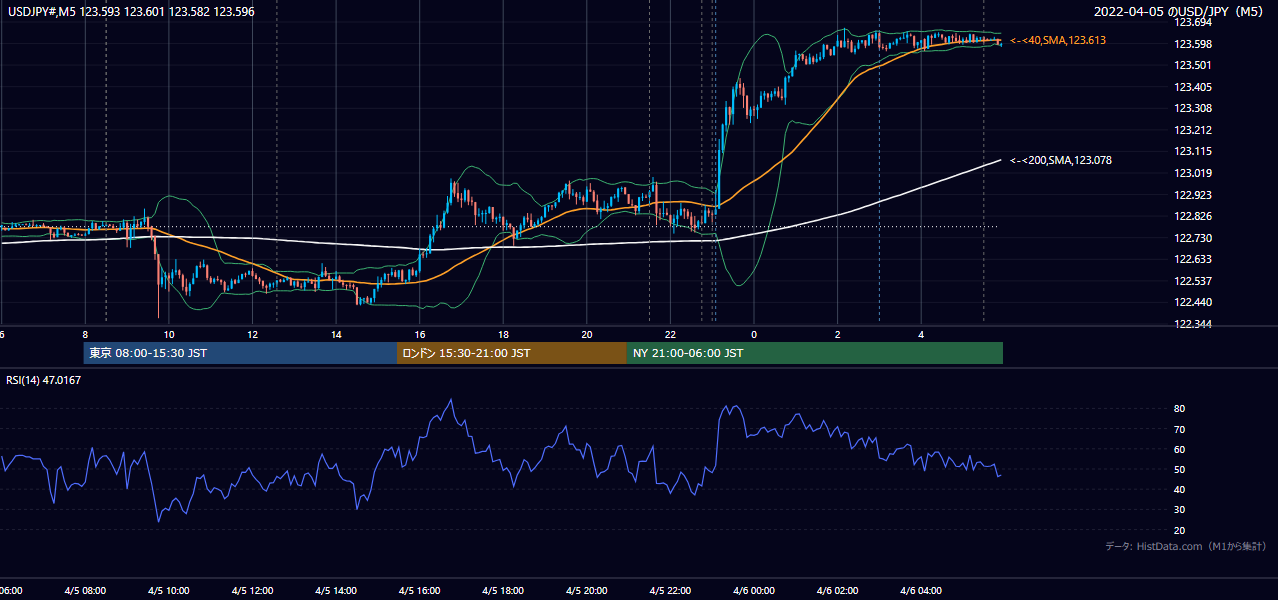Viewport: 1278px width, 600px height.
Task: Click price axis value 123.501
Action: [x=1191, y=65]
